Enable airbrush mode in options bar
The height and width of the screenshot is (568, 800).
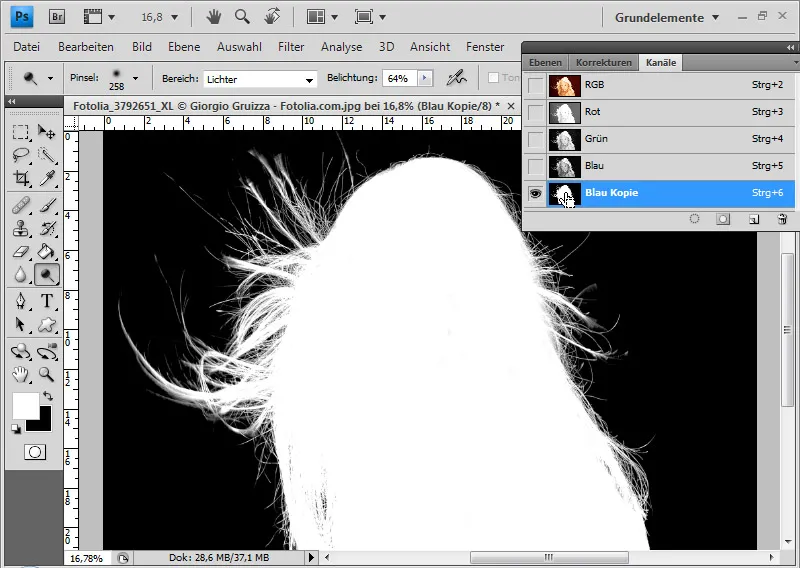[x=456, y=78]
